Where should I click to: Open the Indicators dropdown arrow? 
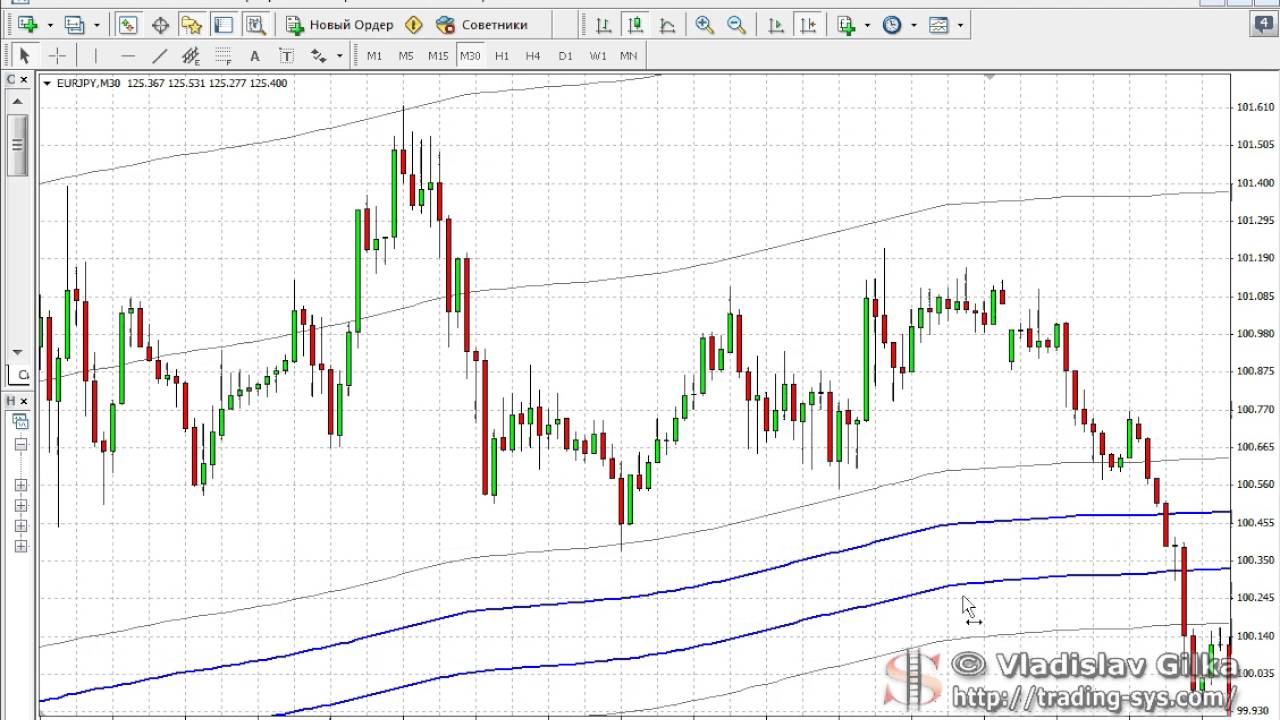point(867,25)
